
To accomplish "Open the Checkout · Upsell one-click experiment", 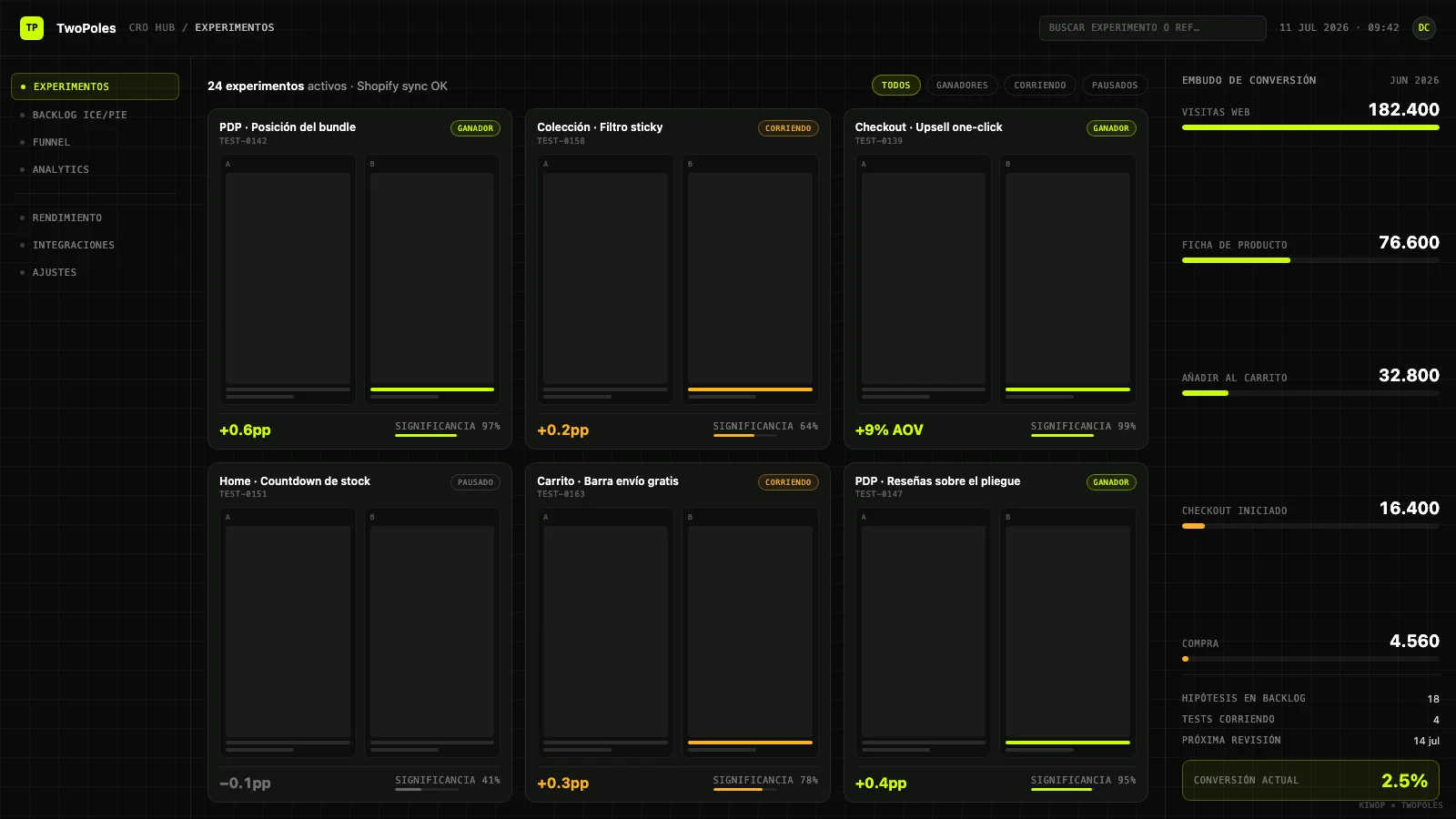I will coord(996,279).
